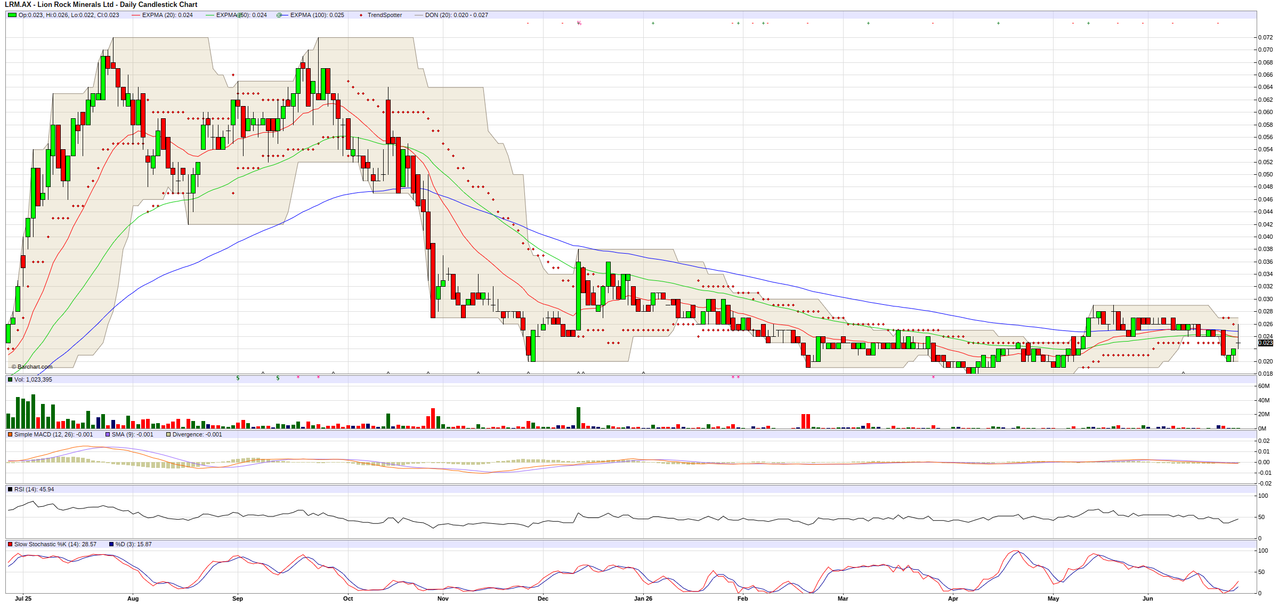
Task: Click the Aug date axis label
Action: [x=133, y=598]
